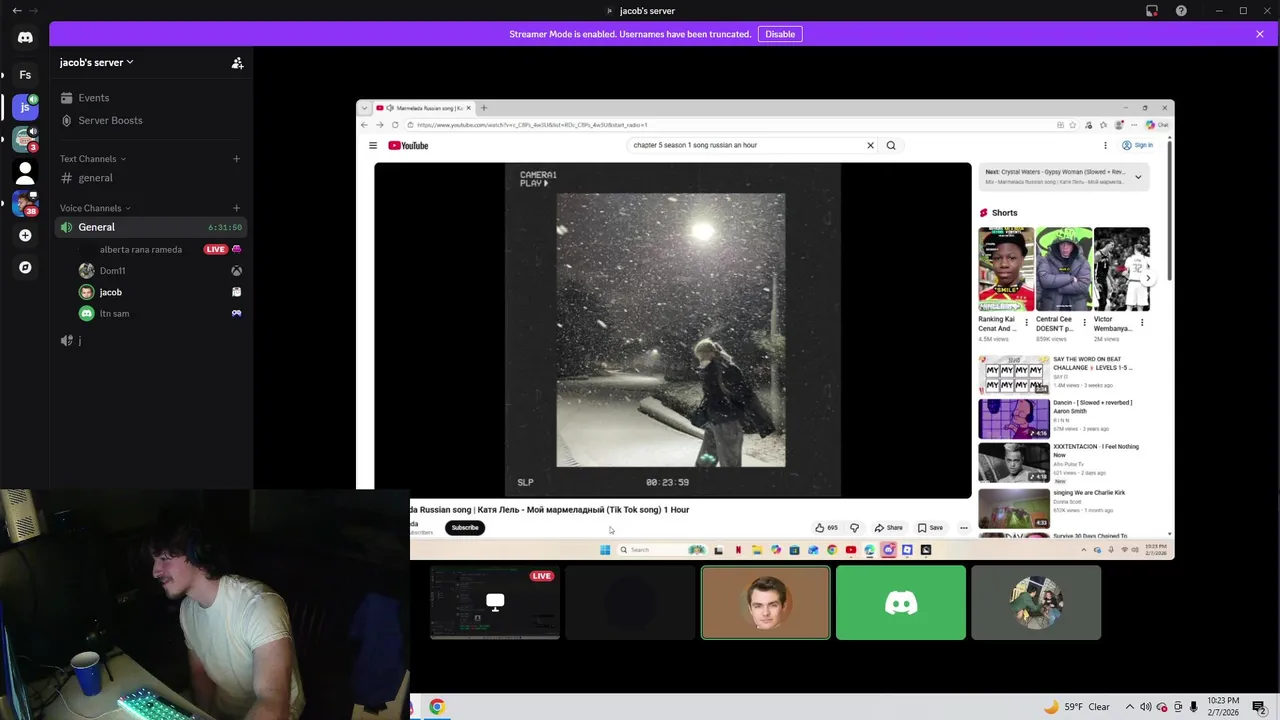Click the LIVE badge beside alberta

215,249
